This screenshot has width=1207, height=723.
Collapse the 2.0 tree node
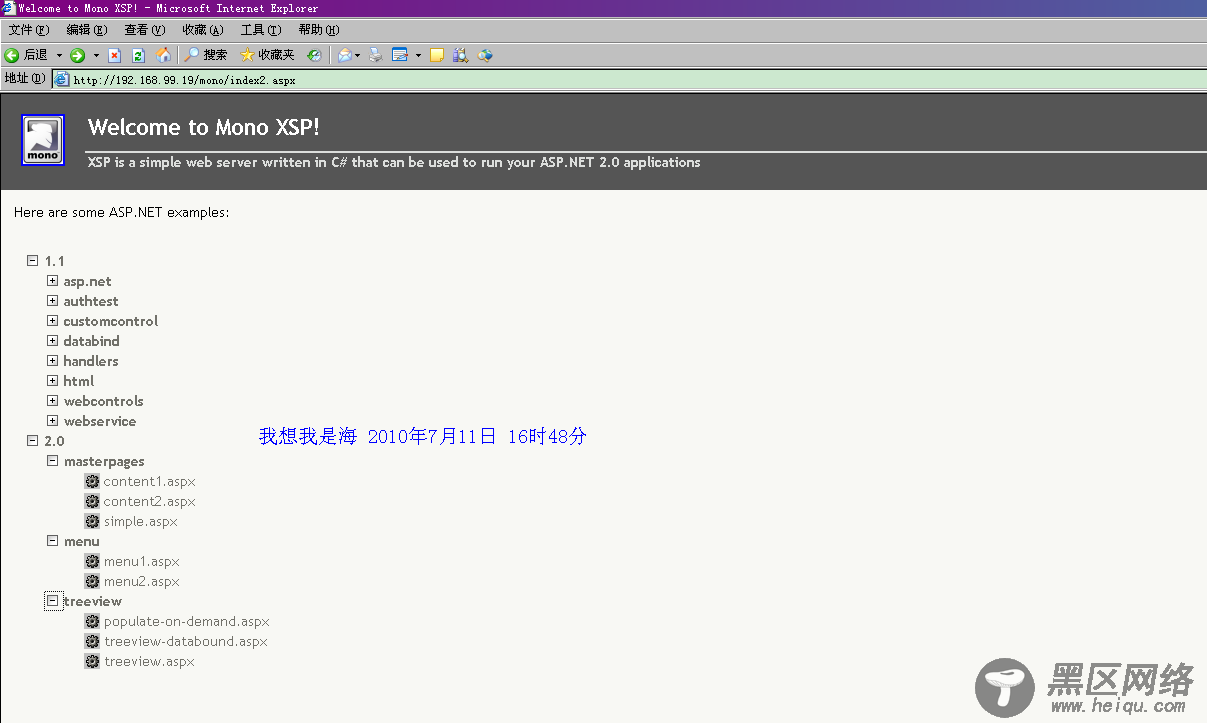(x=32, y=440)
